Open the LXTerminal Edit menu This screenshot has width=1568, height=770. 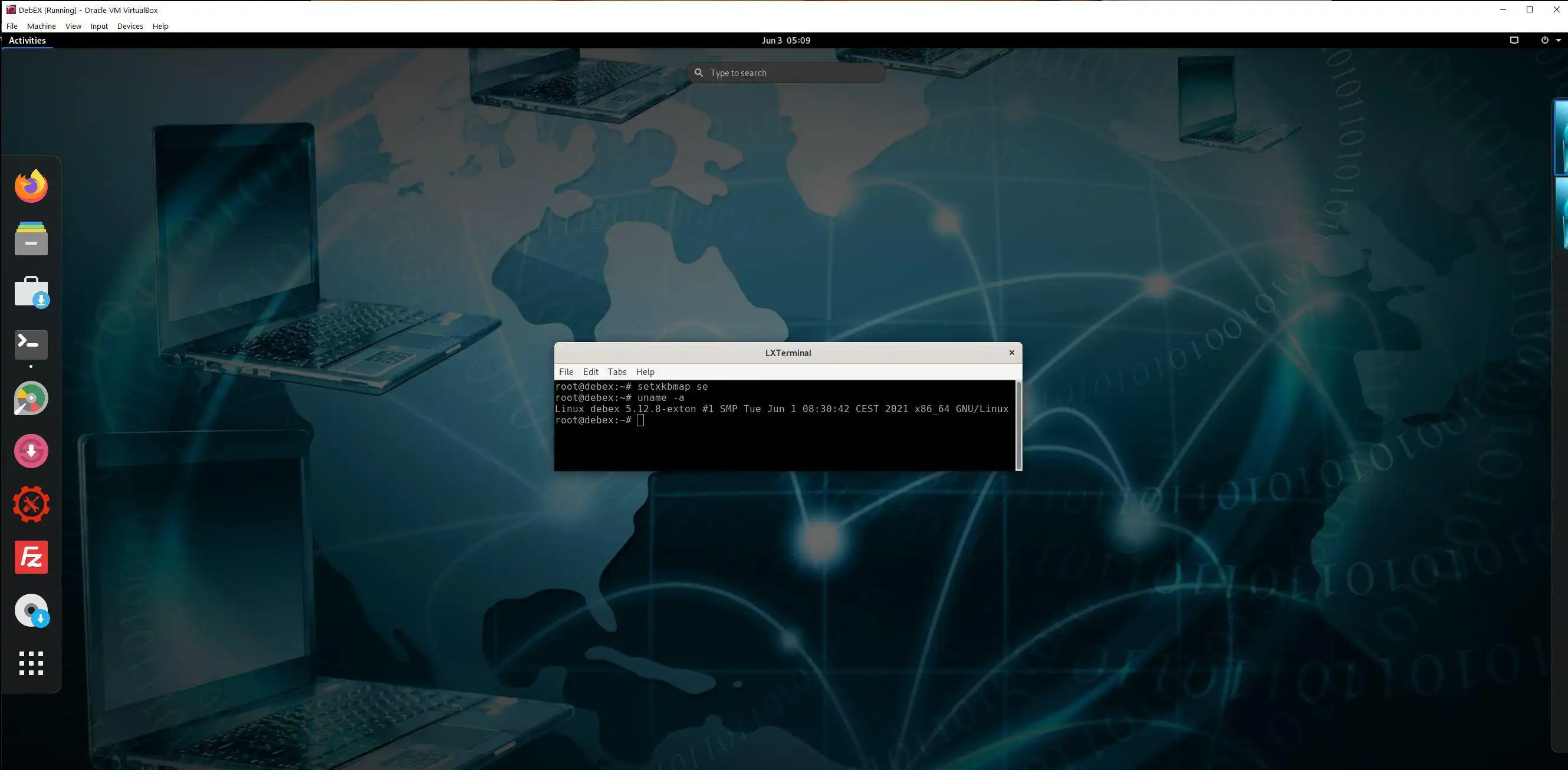(590, 372)
